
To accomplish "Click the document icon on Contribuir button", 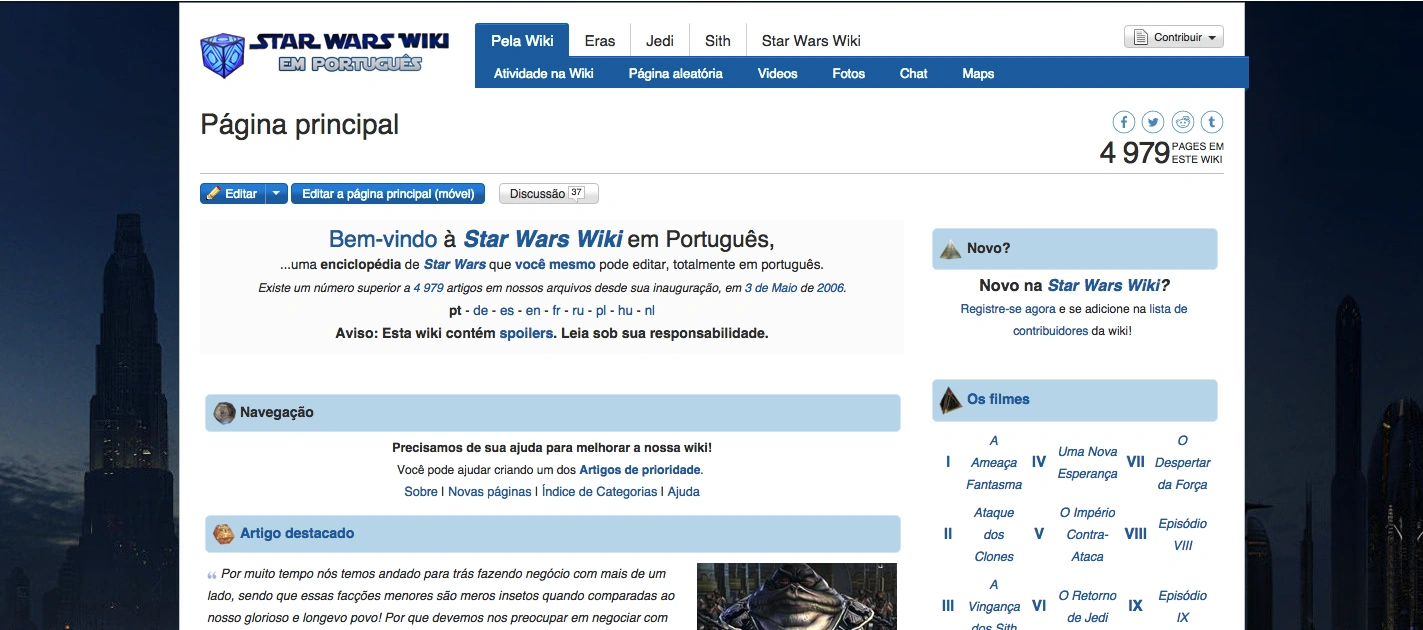I will point(1141,38).
